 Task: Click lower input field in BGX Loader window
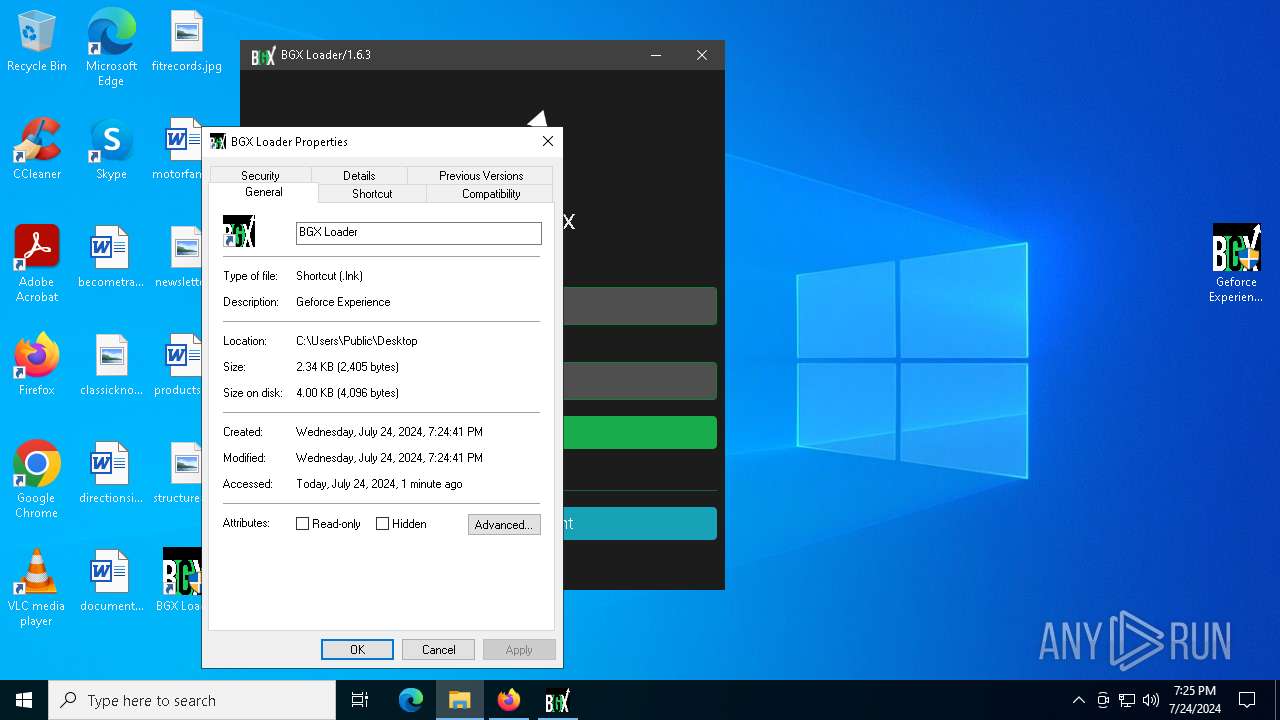tap(640, 381)
